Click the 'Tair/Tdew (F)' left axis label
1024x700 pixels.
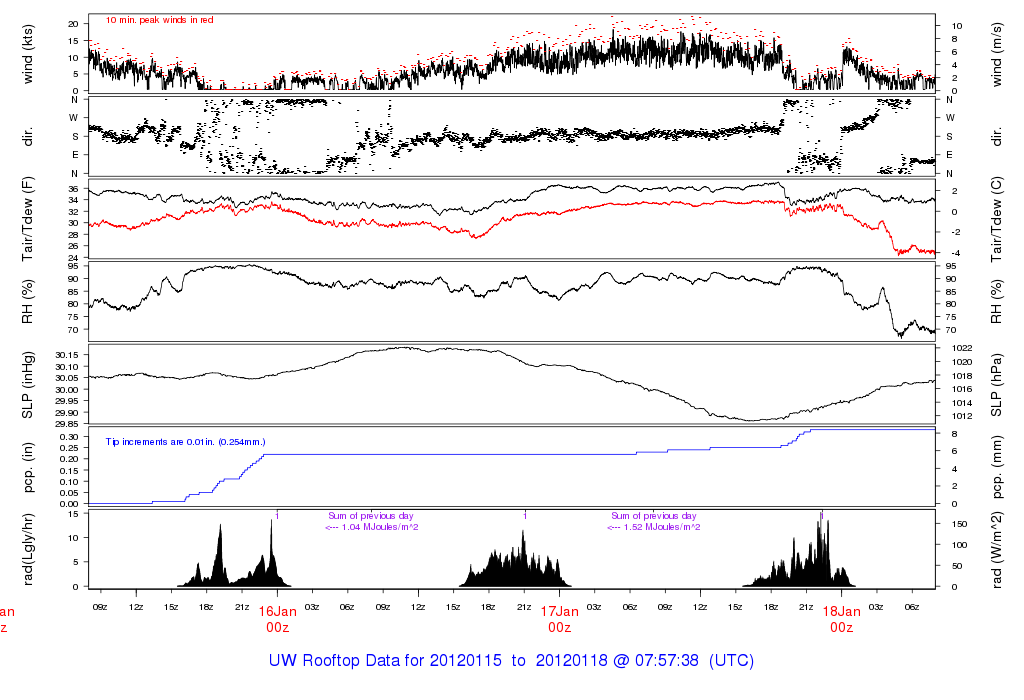[27, 219]
